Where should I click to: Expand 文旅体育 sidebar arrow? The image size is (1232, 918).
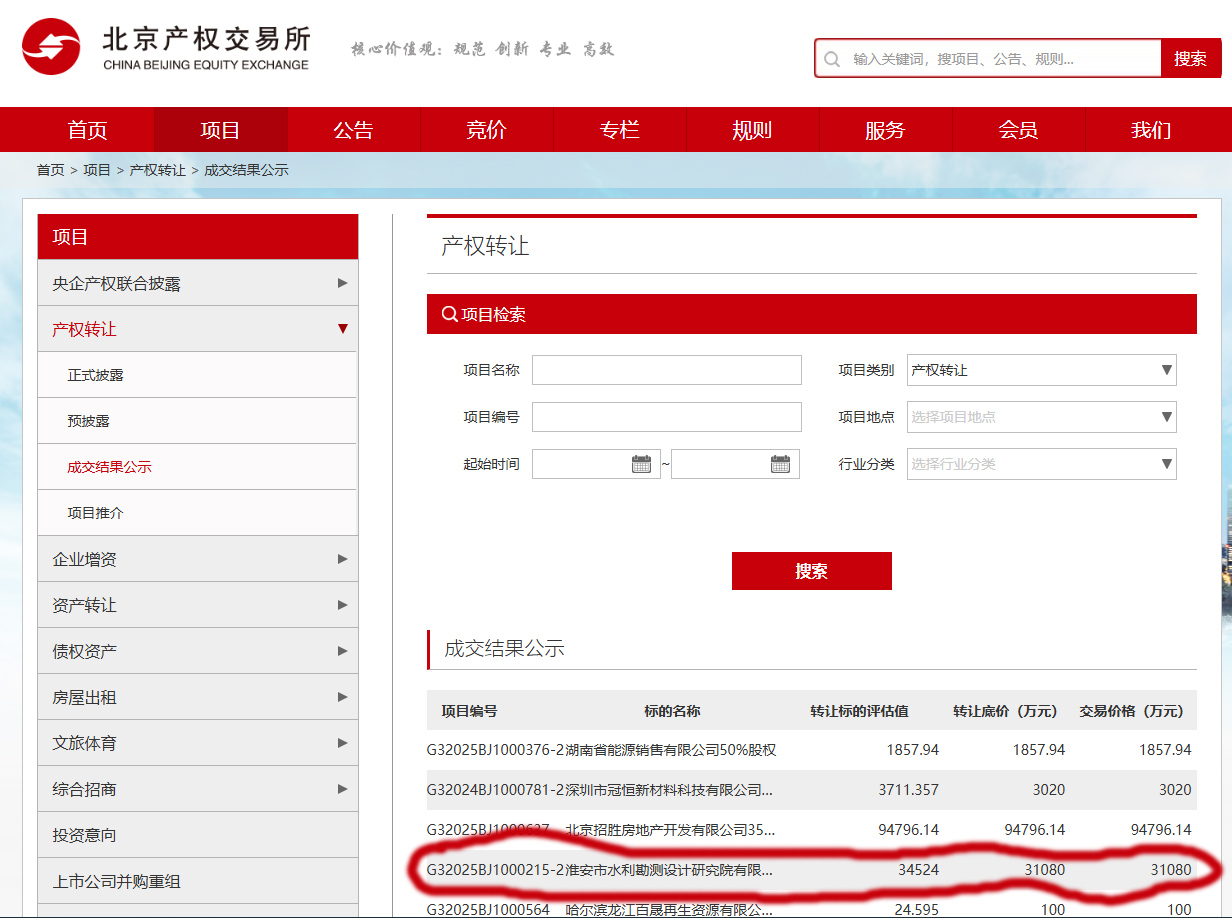pos(343,743)
